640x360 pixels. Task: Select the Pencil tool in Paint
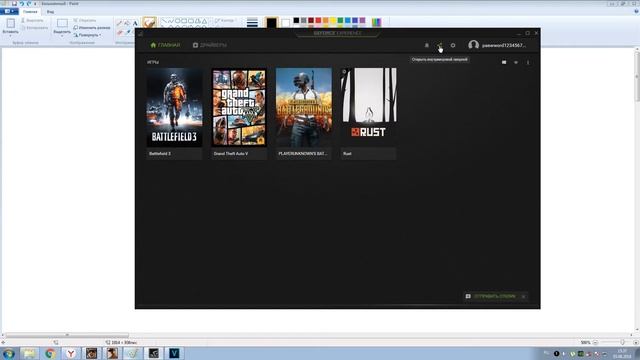point(119,23)
